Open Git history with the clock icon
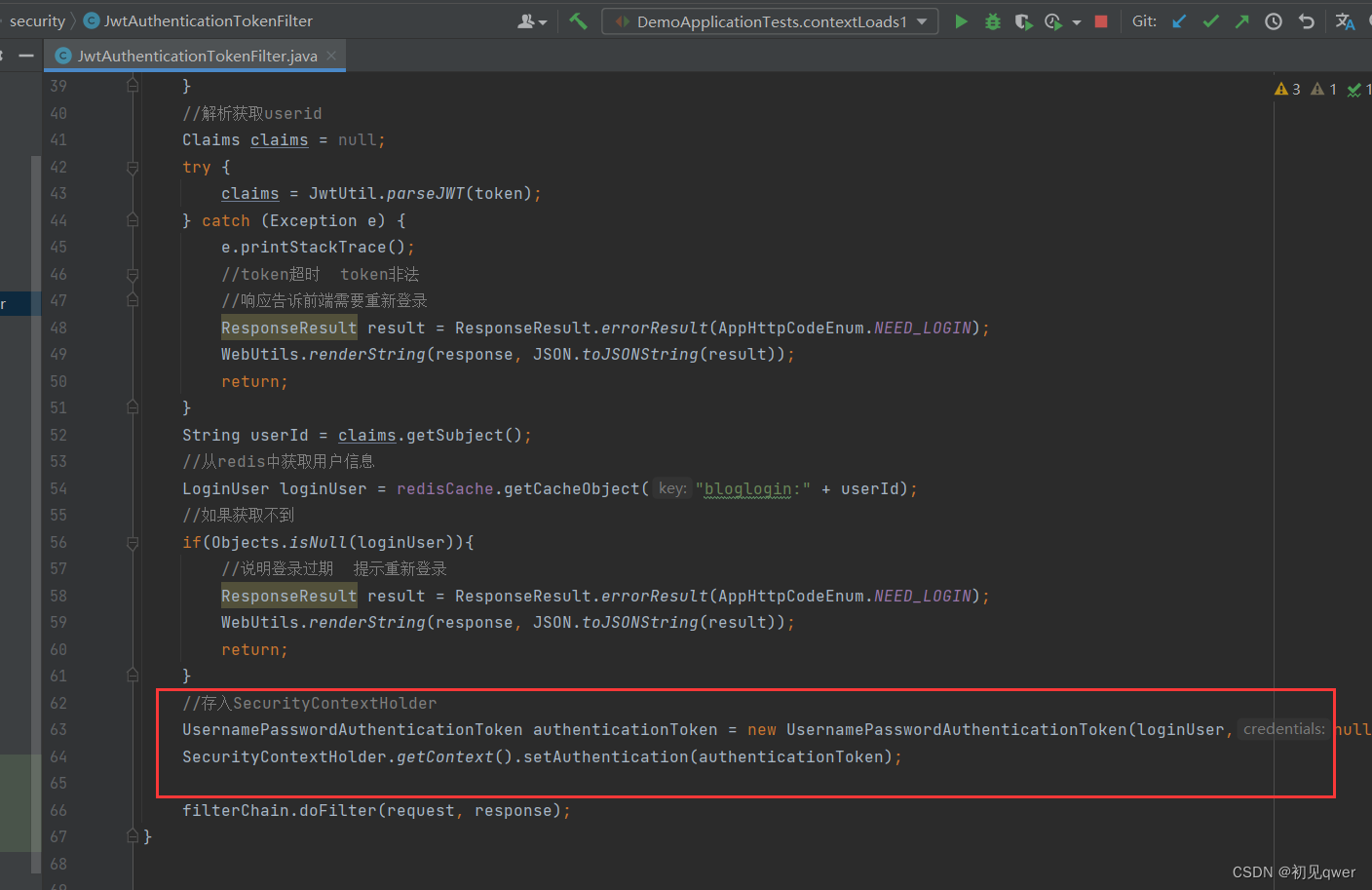This screenshot has width=1372, height=890. click(x=1274, y=20)
